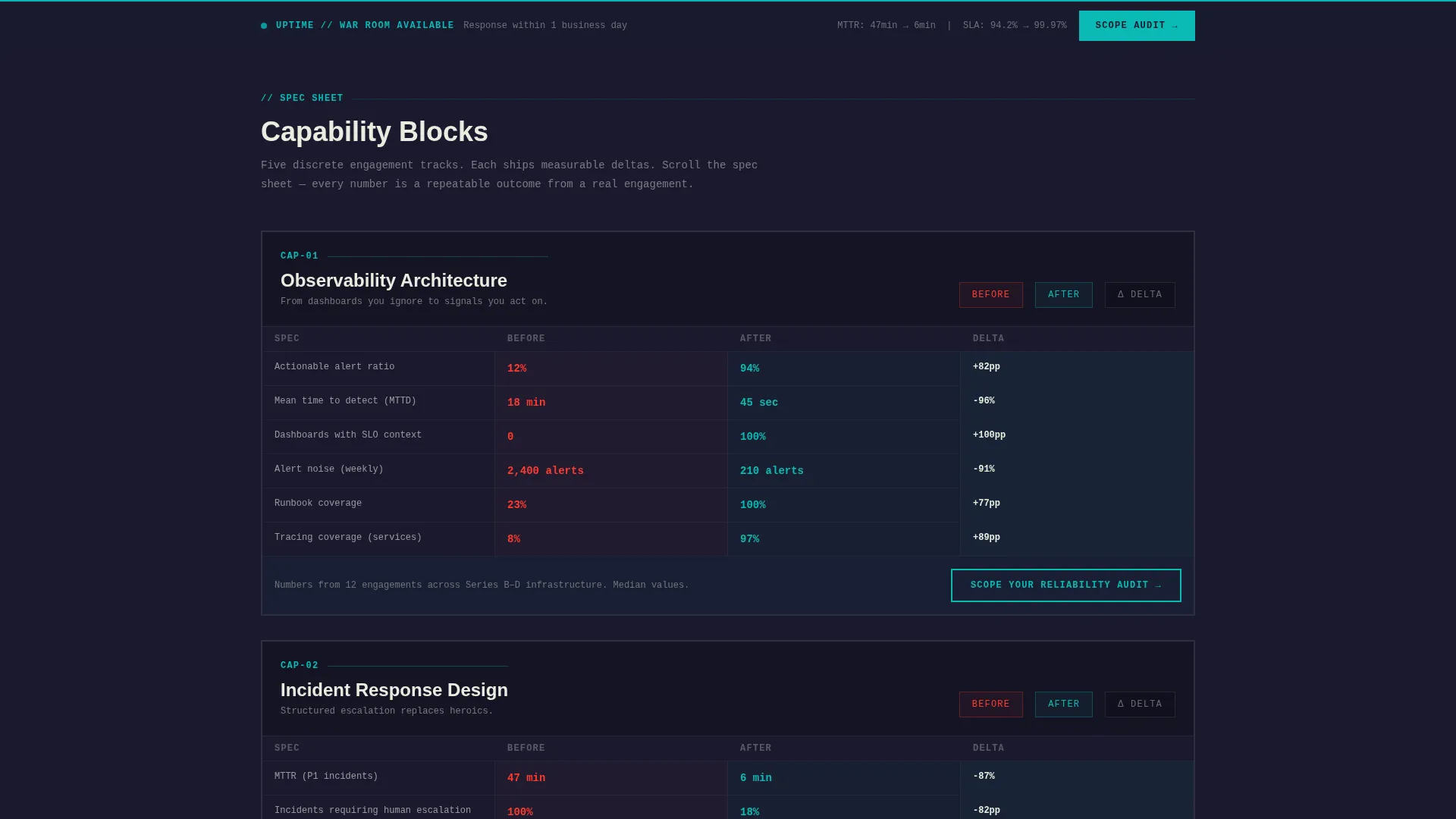Click 'Observability Architecture' title

pos(394,281)
